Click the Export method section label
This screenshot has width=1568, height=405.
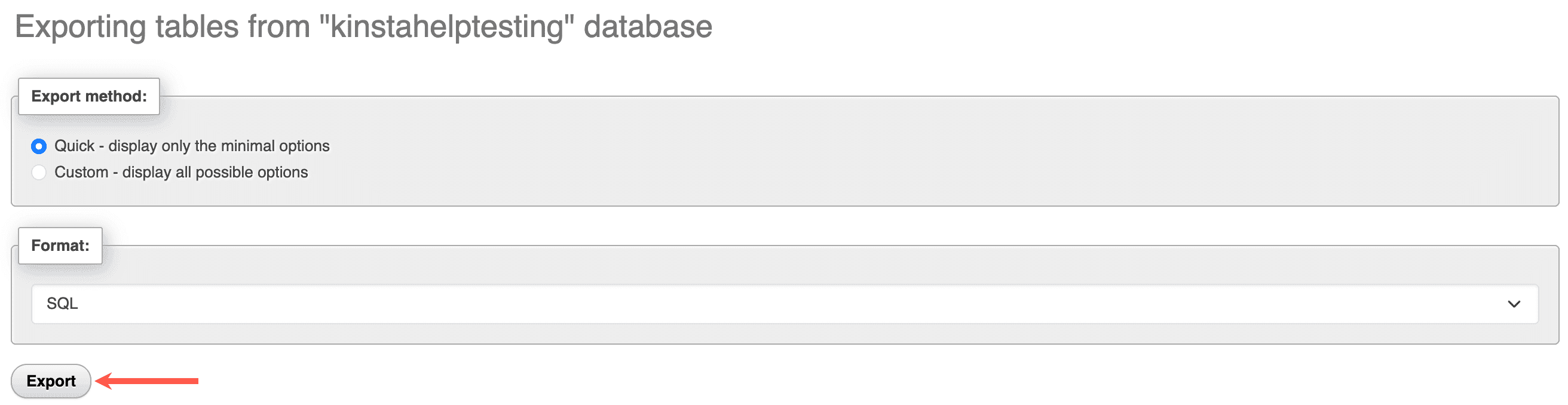89,96
